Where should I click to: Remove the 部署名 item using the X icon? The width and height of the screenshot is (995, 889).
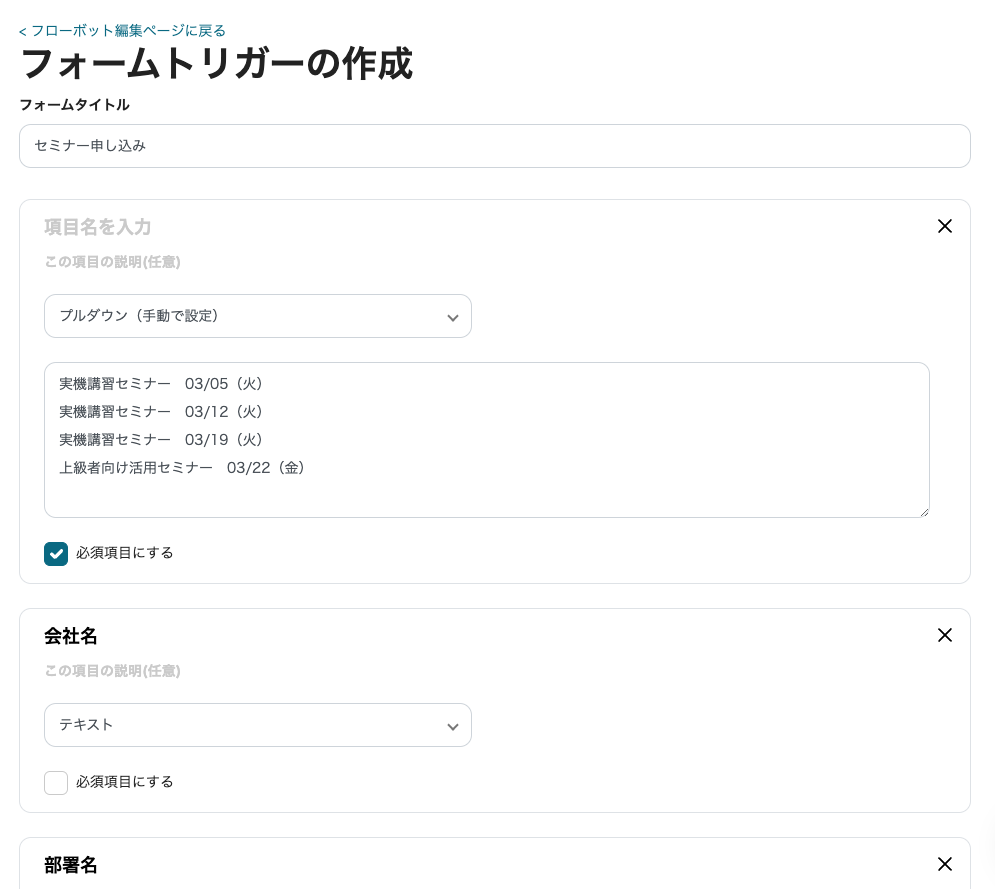click(x=944, y=864)
